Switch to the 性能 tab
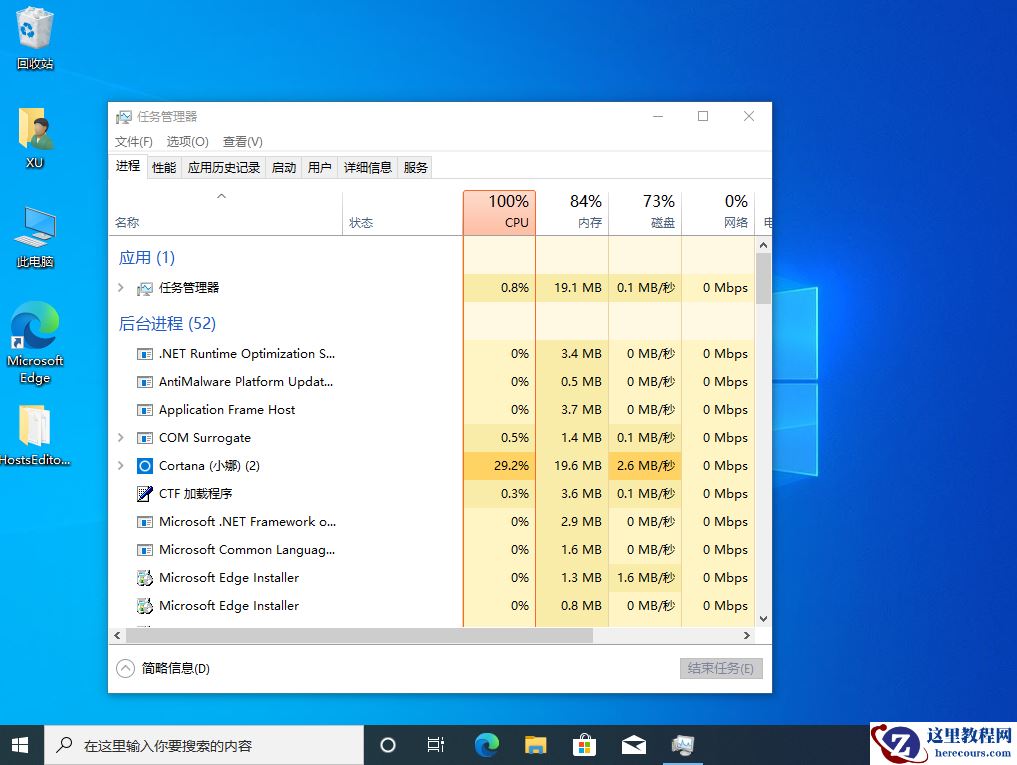The width and height of the screenshot is (1017, 765). pyautogui.click(x=163, y=167)
